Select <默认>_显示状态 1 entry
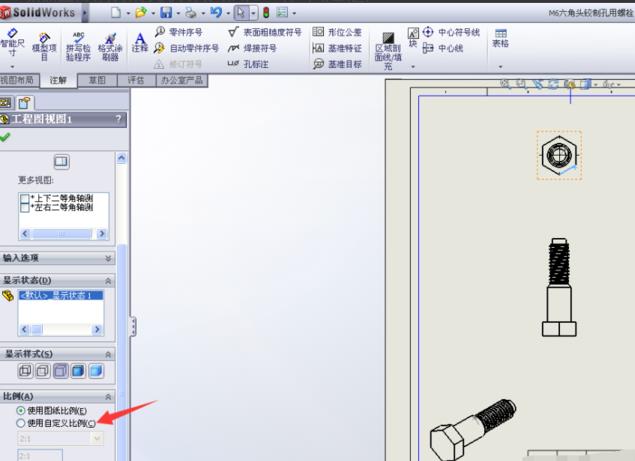This screenshot has width=635, height=461. click(61, 295)
